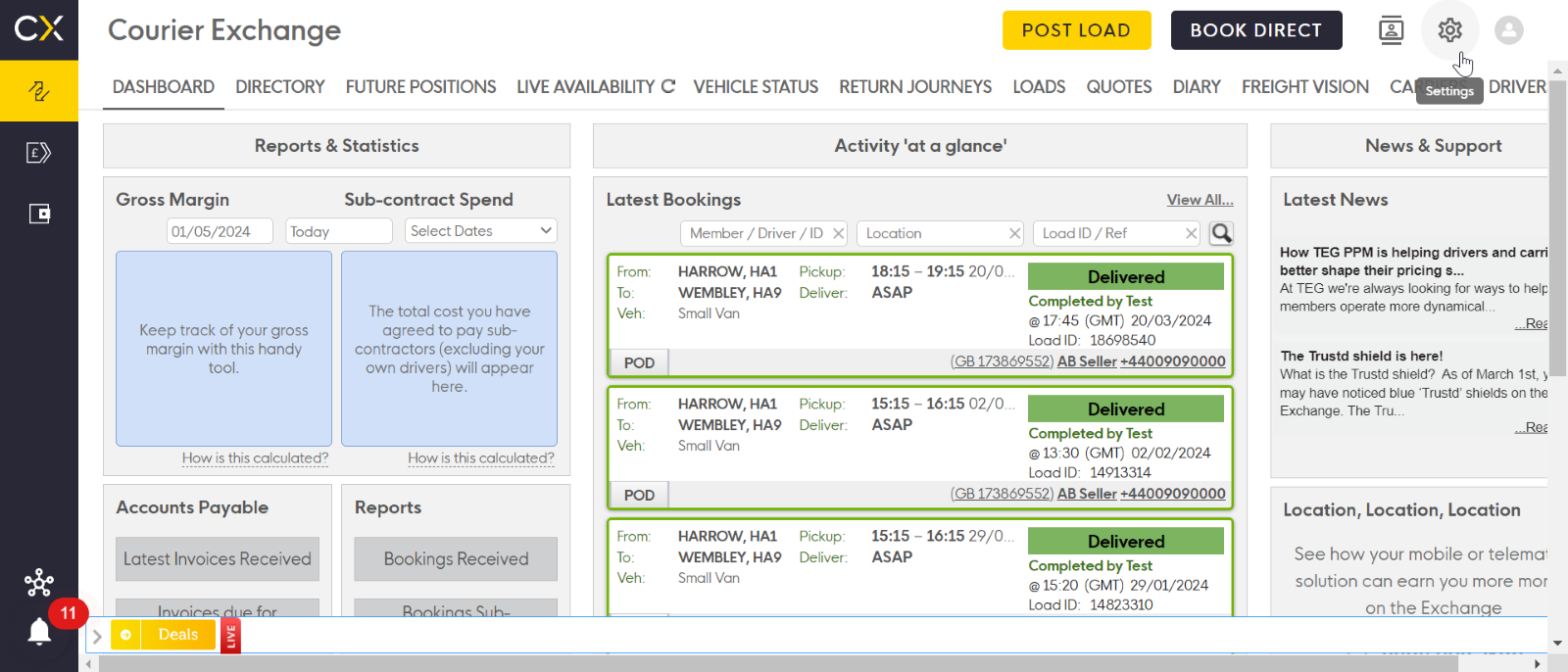This screenshot has height=672, width=1568.
Task: Open the Return Journeys tab
Action: [915, 86]
